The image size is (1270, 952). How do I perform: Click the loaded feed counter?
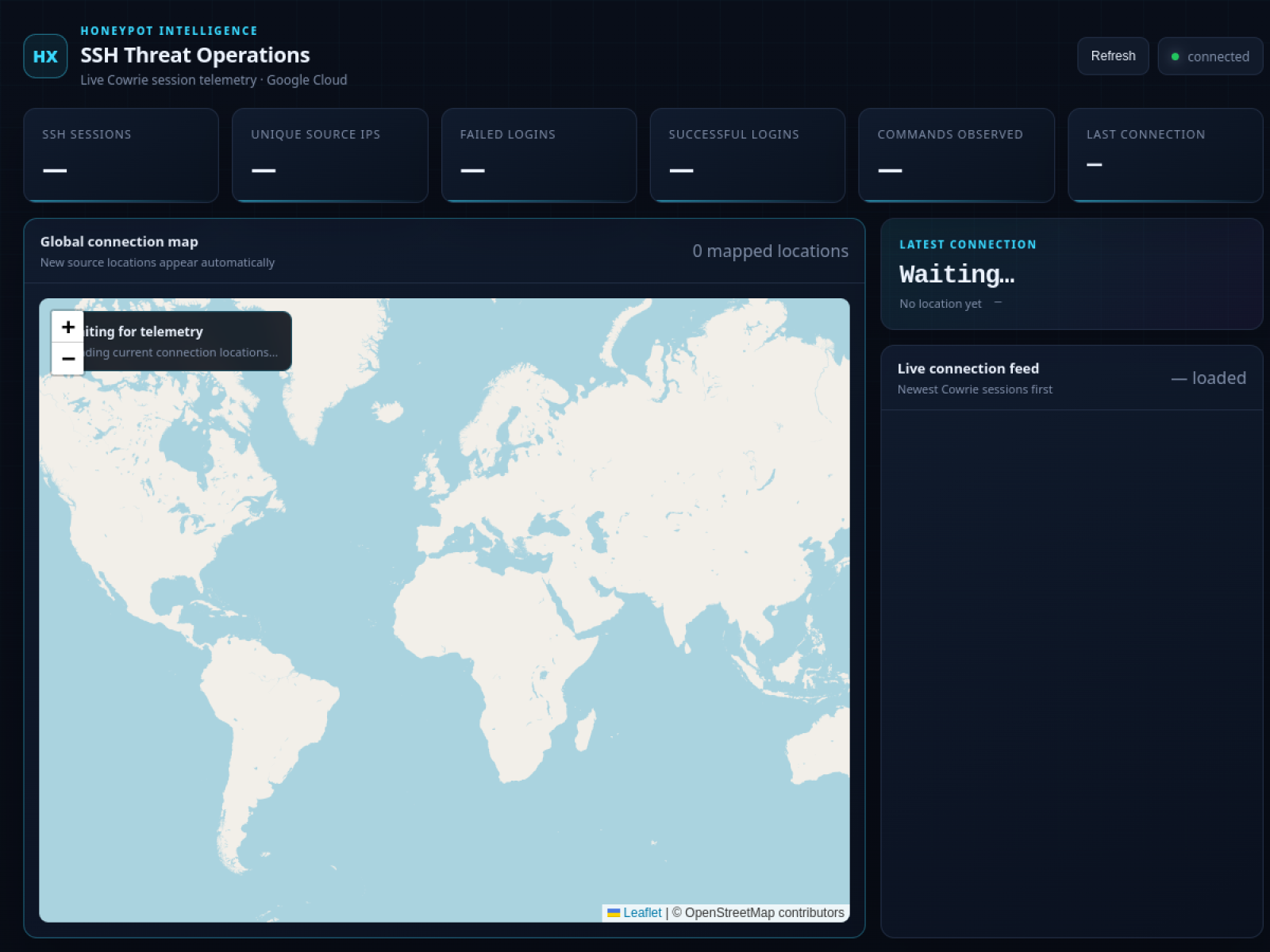pyautogui.click(x=1209, y=378)
